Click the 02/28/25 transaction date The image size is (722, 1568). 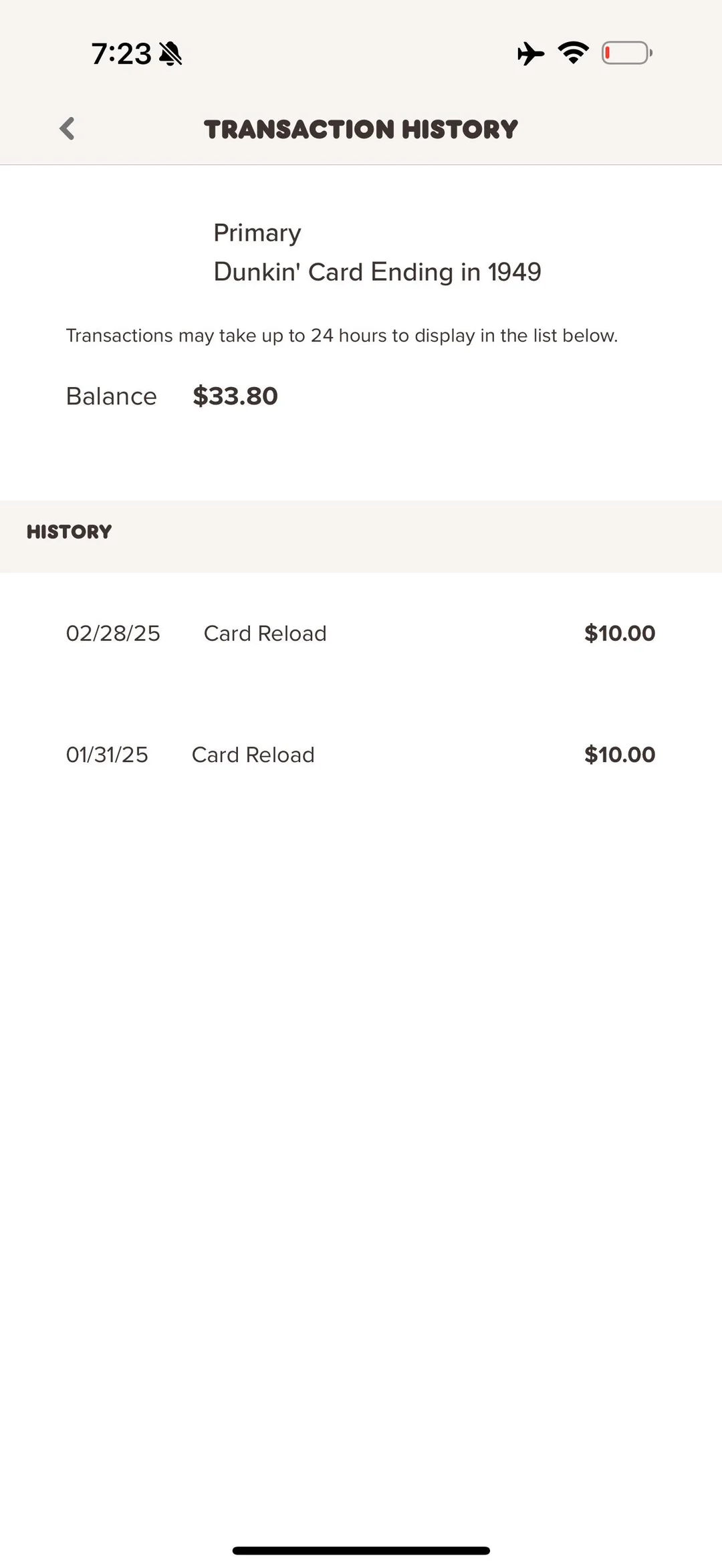point(113,634)
